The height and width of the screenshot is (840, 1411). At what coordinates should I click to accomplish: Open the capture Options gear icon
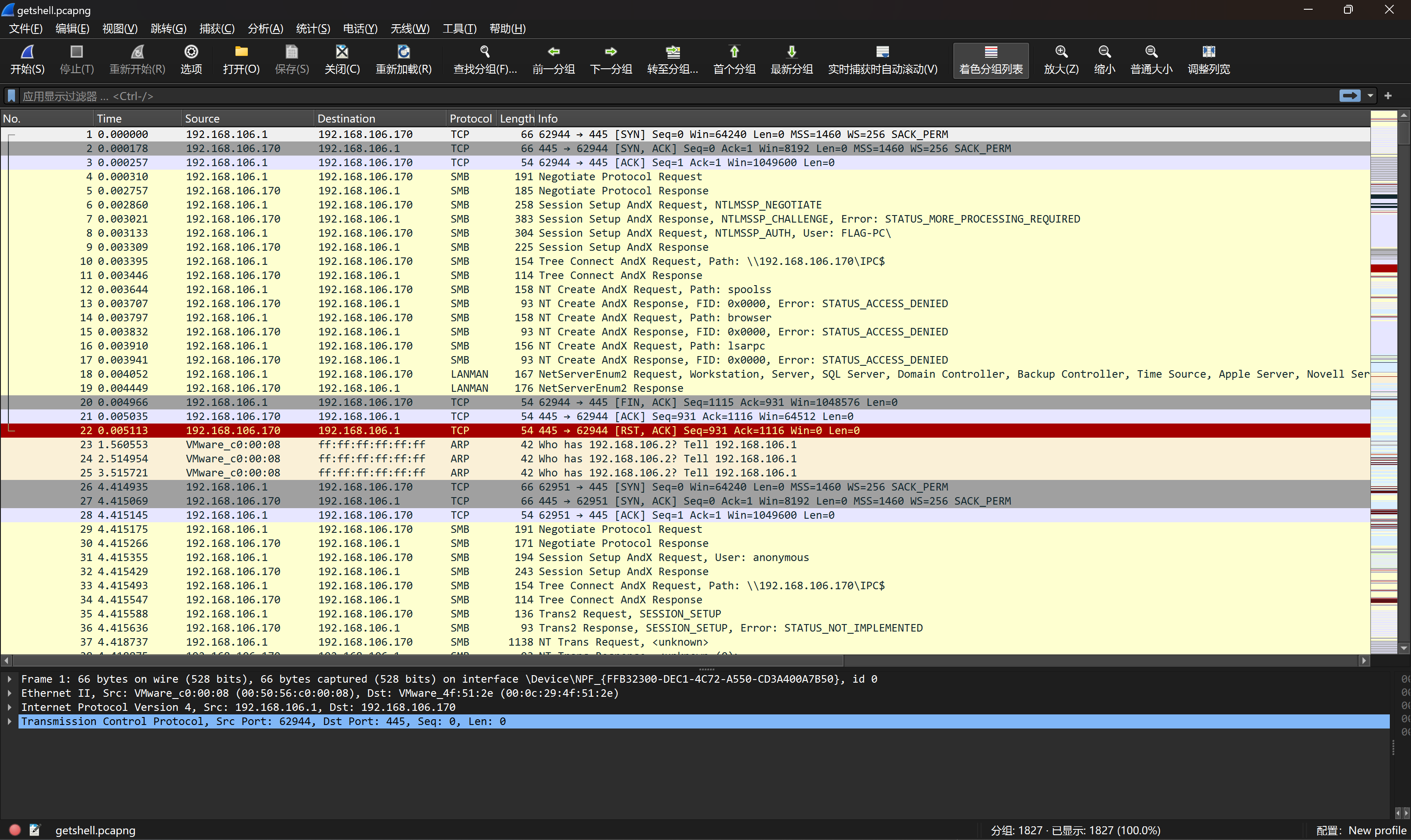[191, 52]
